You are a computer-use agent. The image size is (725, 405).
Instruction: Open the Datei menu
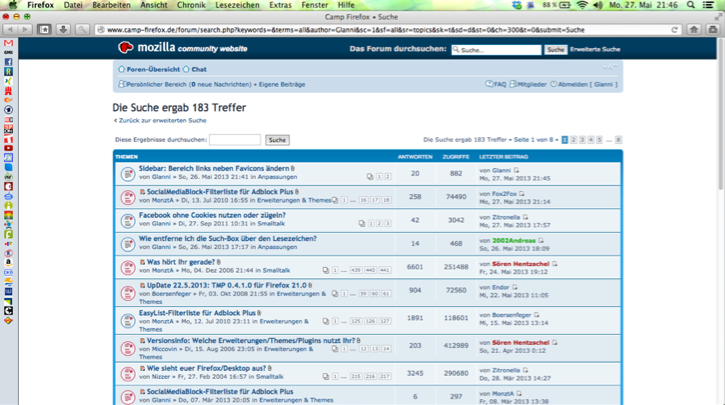pos(73,5)
